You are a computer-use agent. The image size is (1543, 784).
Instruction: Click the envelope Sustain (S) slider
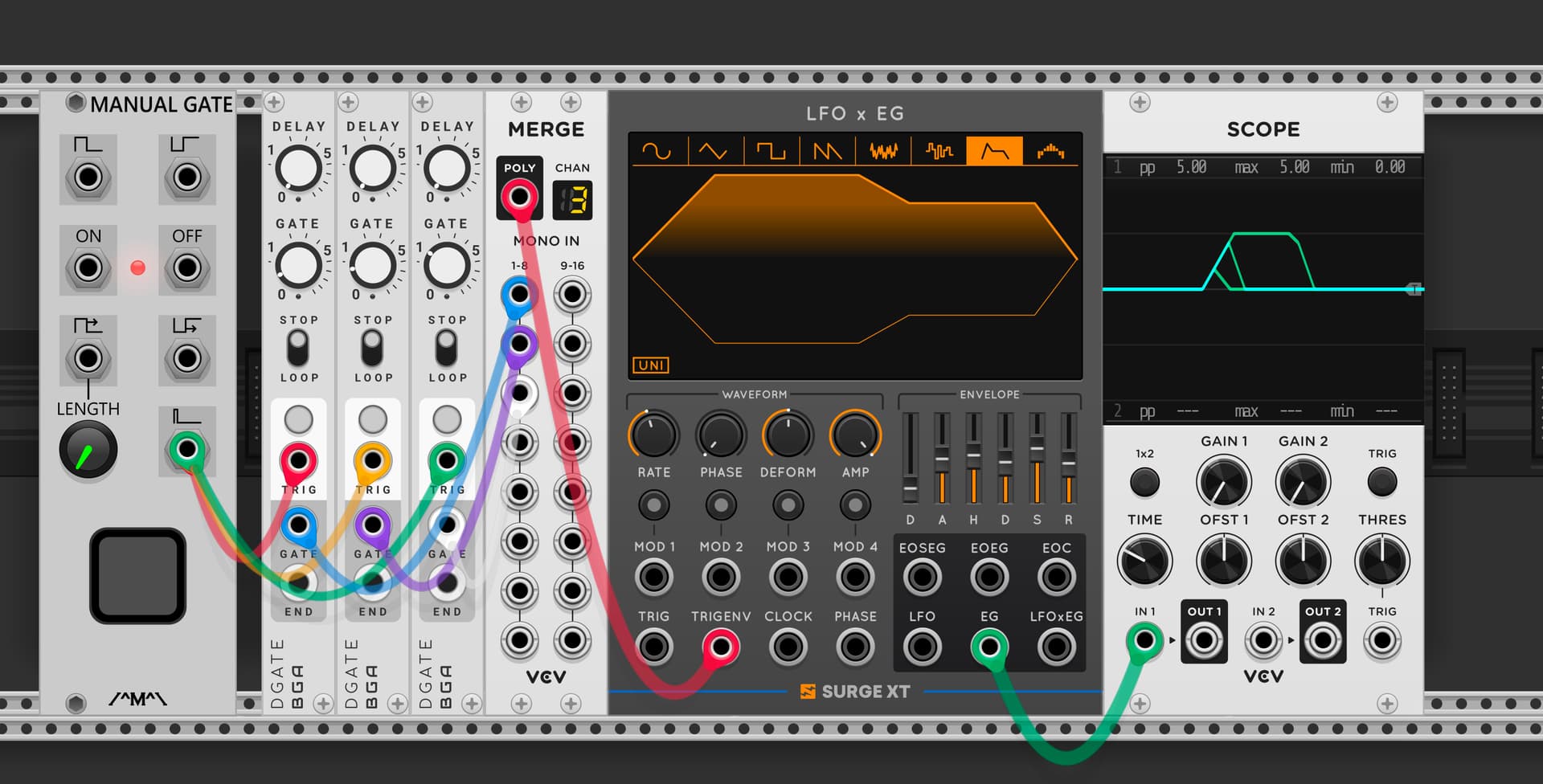1037,459
